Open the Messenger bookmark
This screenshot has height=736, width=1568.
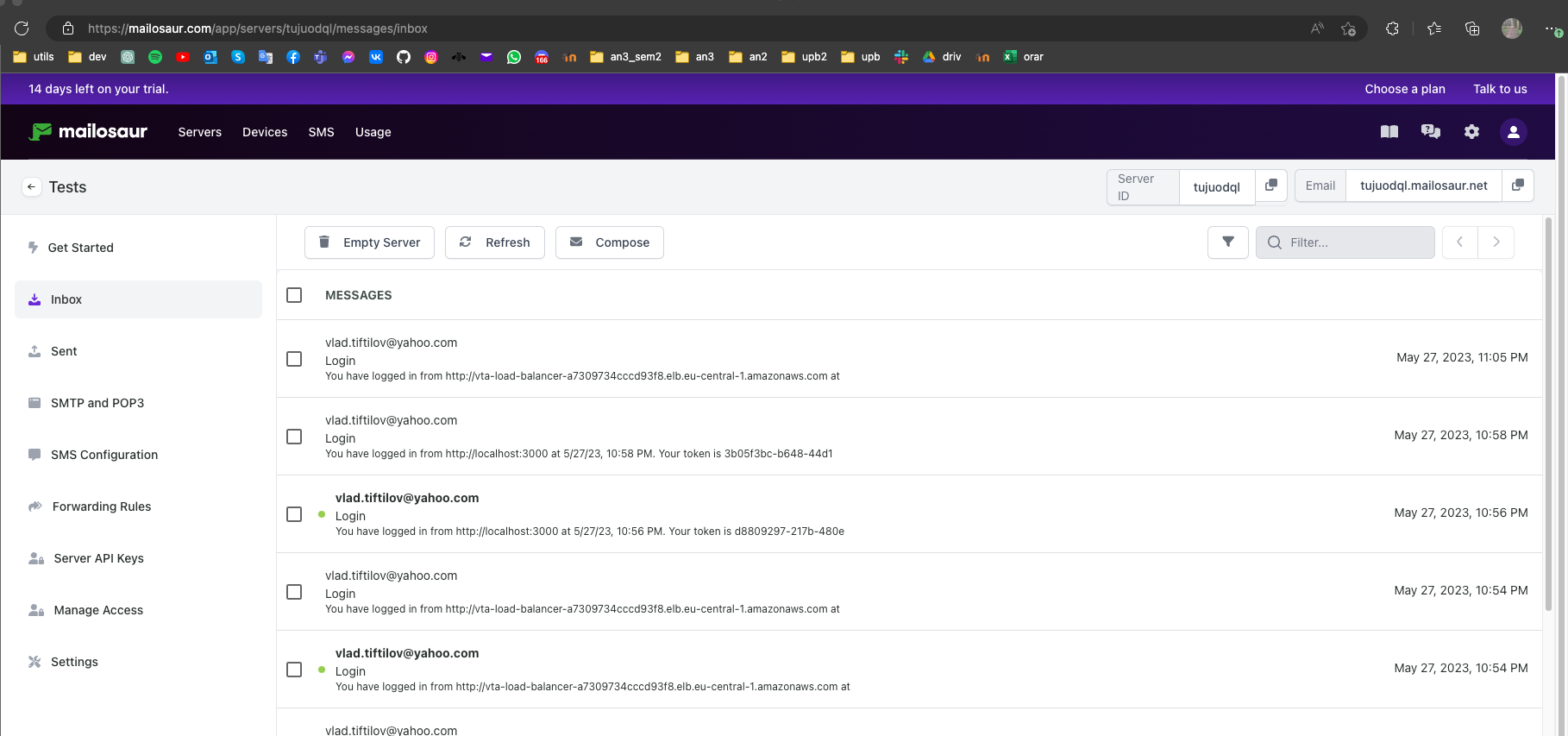click(348, 57)
